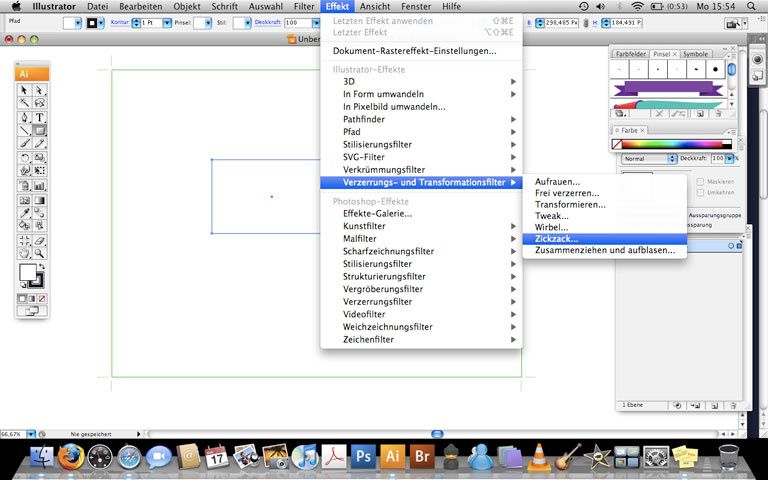Select the Column Graph tool

[39, 186]
